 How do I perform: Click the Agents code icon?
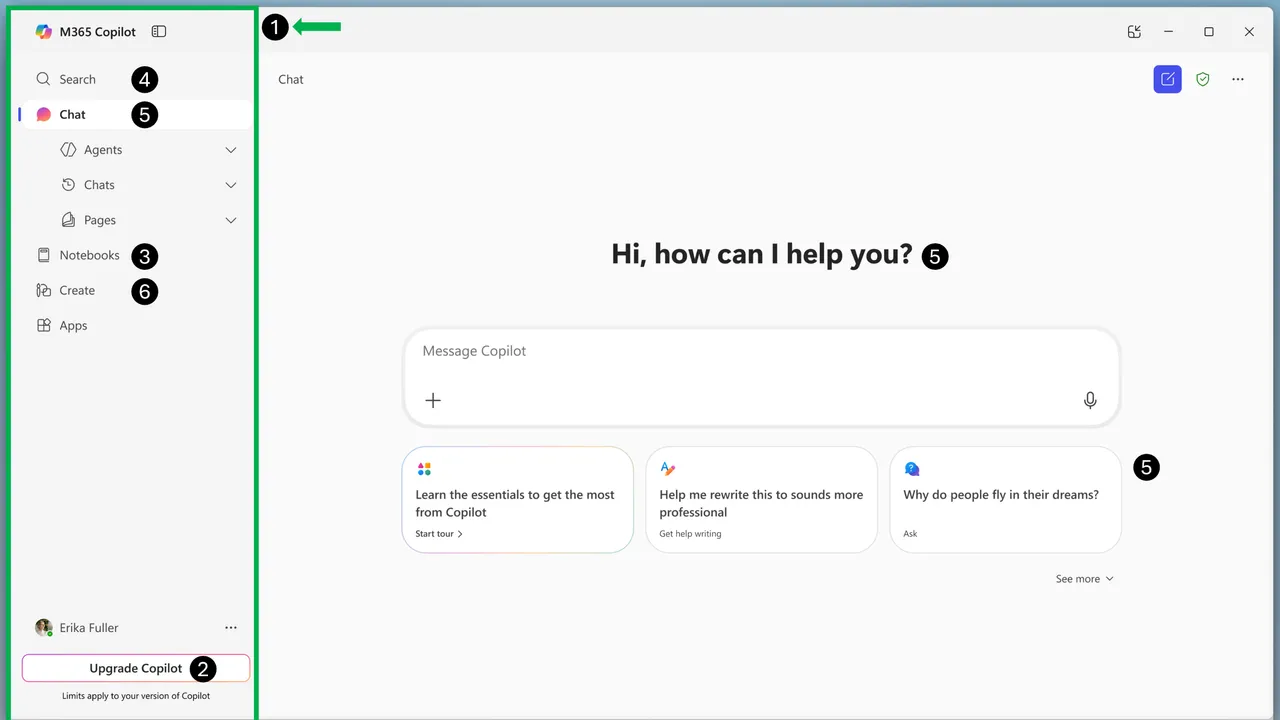pyautogui.click(x=68, y=150)
